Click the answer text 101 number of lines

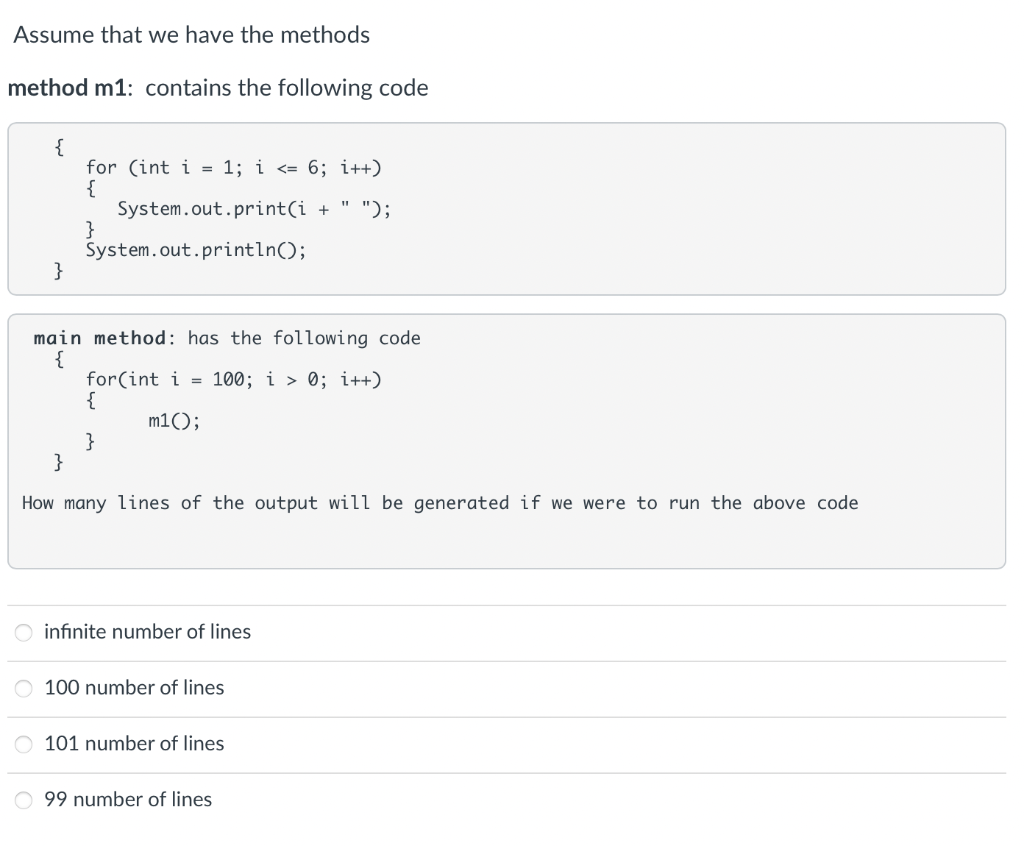tap(135, 744)
